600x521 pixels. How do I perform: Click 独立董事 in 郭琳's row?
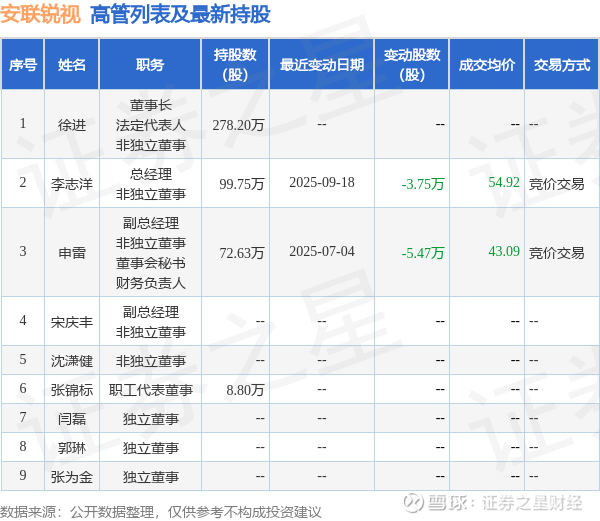(151, 448)
